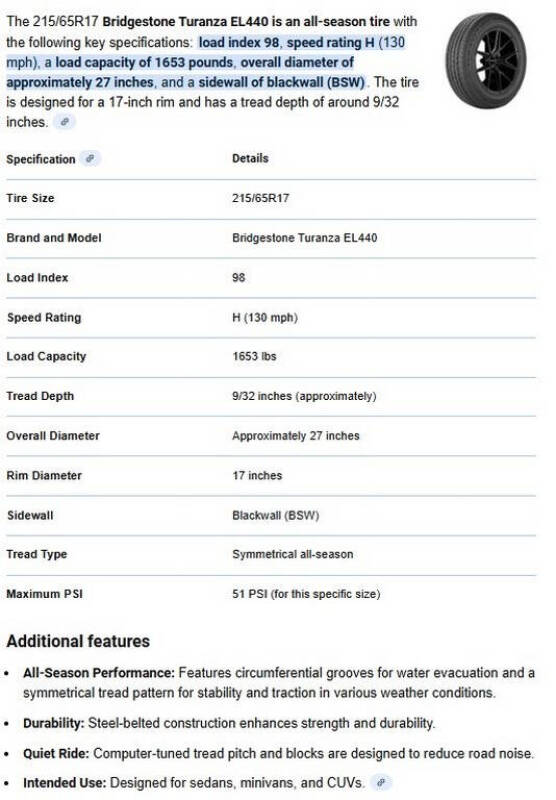Select the 'Quiet Ride:' bullet label
Viewport: 556px width, 800px height.
pyautogui.click(x=56, y=753)
